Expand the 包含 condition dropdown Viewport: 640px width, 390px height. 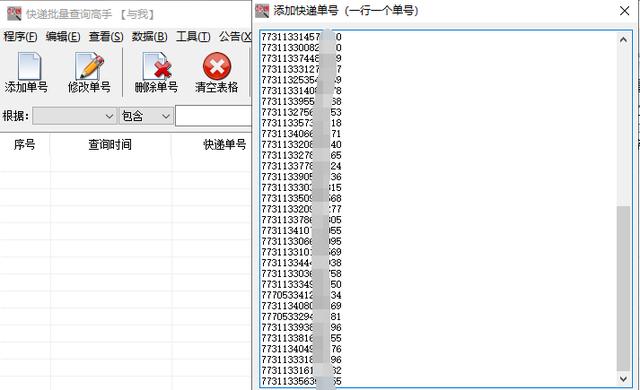pyautogui.click(x=146, y=116)
